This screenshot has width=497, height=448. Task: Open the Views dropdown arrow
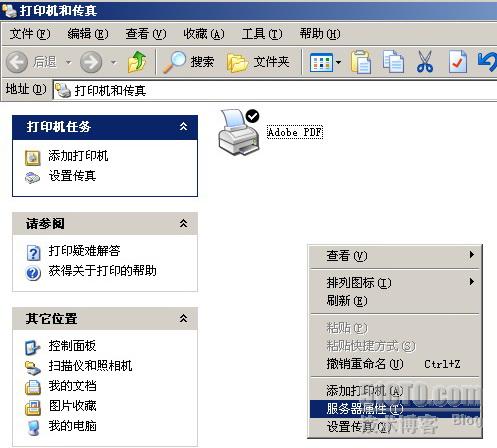point(338,62)
